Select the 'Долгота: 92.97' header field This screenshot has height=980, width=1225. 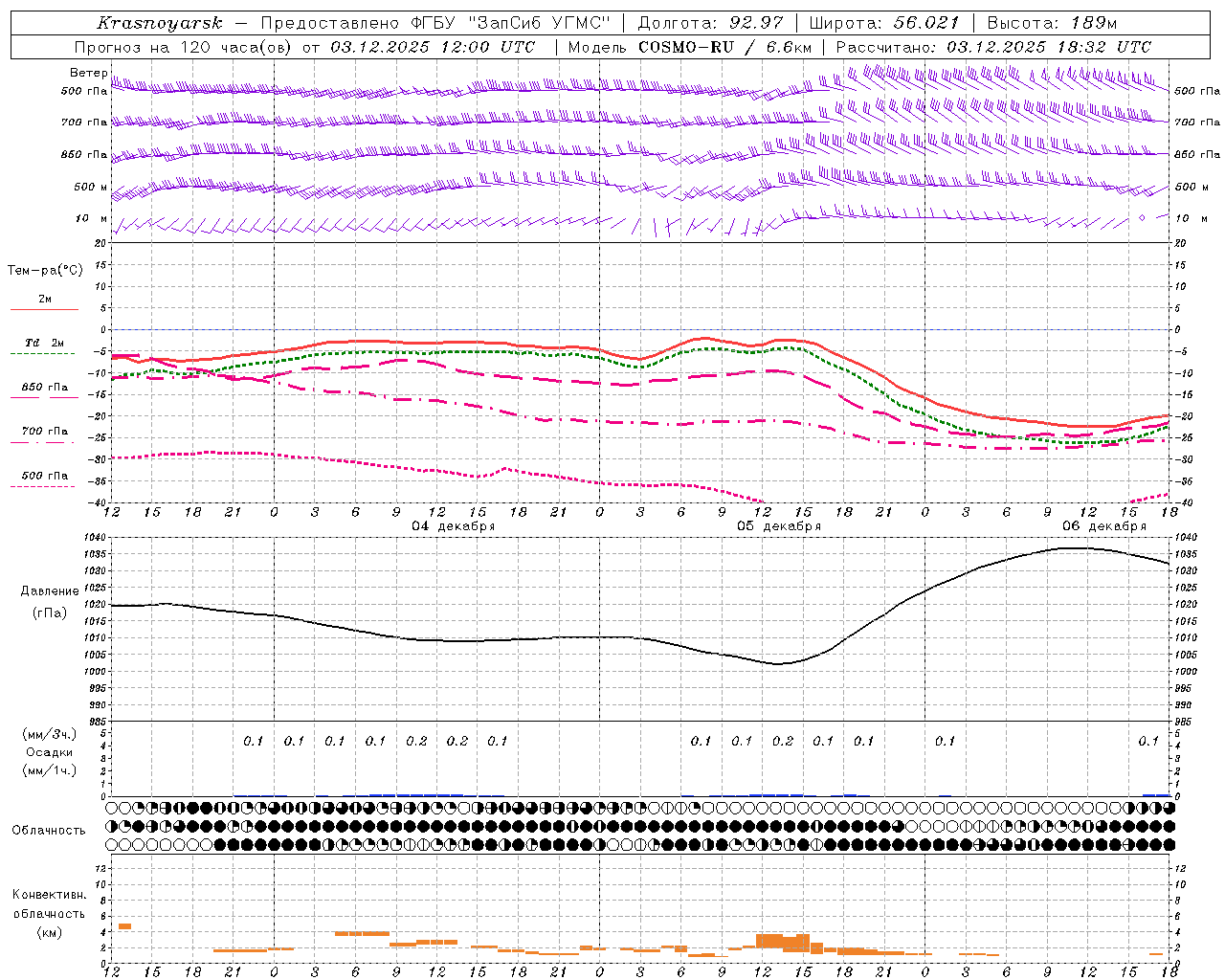[710, 23]
